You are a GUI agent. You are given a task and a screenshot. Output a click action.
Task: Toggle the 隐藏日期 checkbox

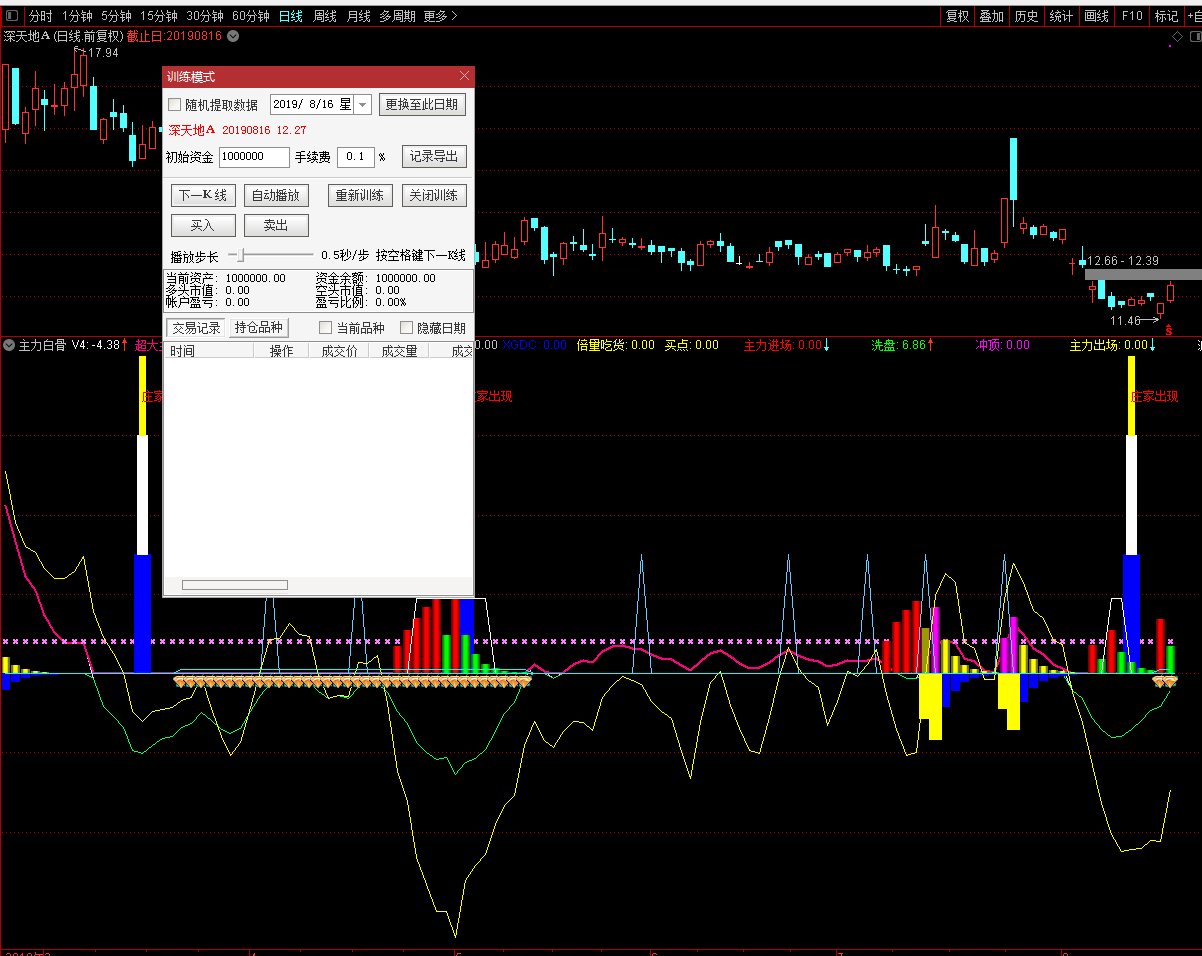click(406, 328)
